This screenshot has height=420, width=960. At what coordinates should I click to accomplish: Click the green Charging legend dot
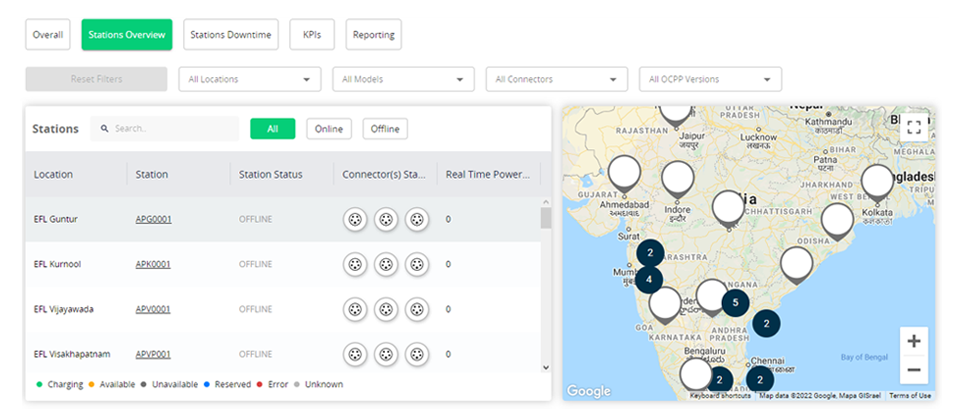click(39, 384)
